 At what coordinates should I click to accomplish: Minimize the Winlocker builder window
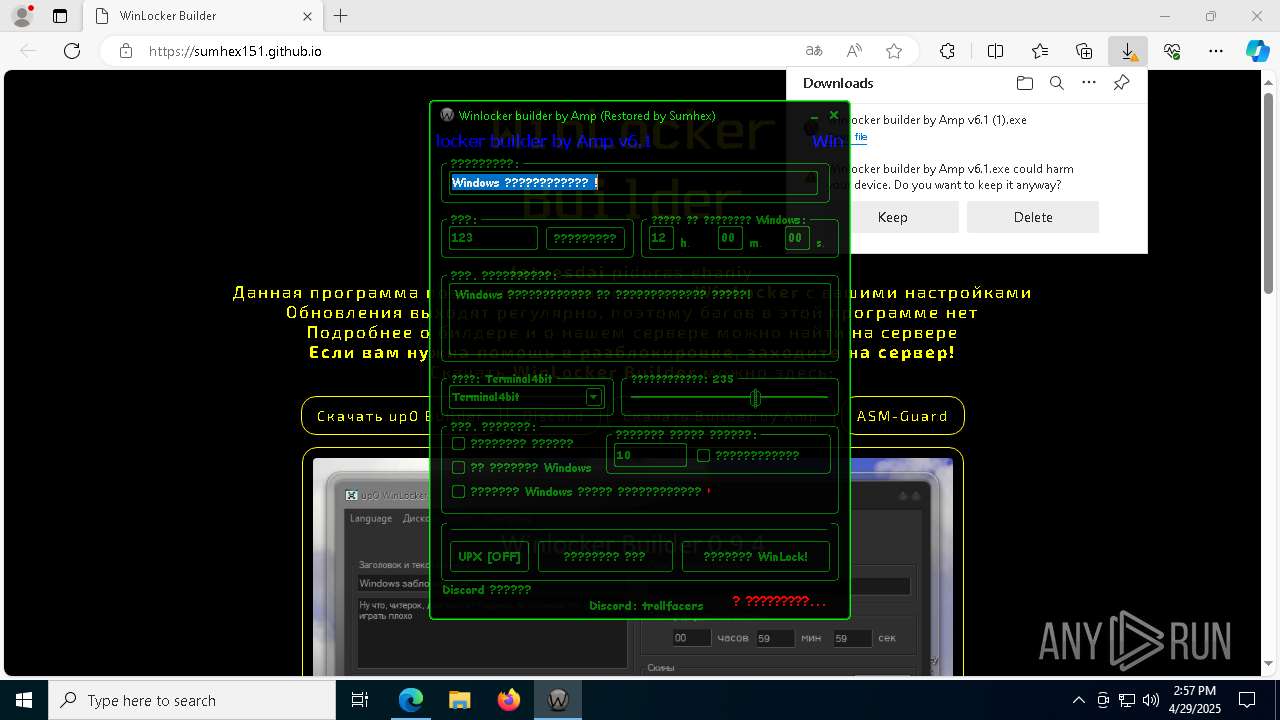[815, 117]
